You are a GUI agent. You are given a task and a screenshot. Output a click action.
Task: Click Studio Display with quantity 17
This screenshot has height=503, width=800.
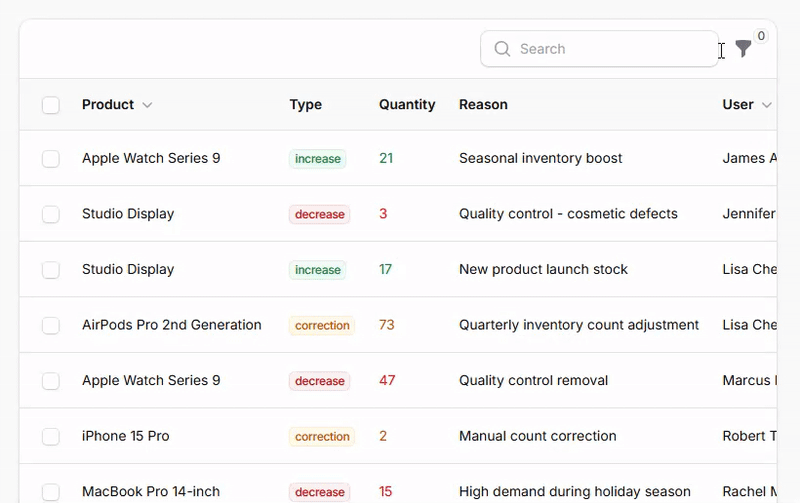(x=128, y=269)
